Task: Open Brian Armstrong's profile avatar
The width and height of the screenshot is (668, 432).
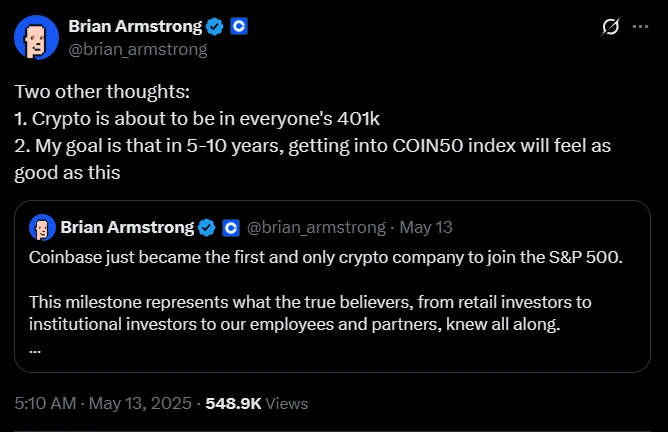Action: (x=36, y=37)
